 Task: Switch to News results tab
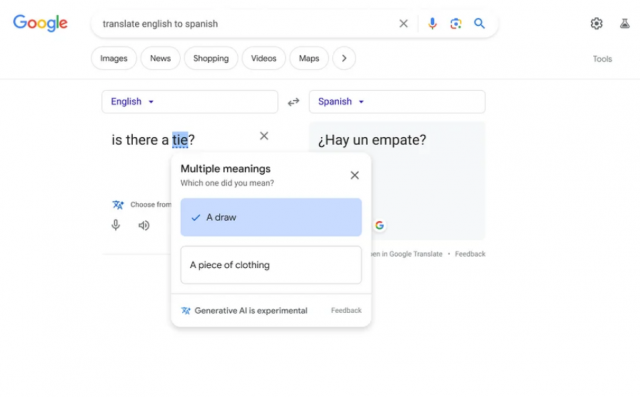pyautogui.click(x=160, y=58)
